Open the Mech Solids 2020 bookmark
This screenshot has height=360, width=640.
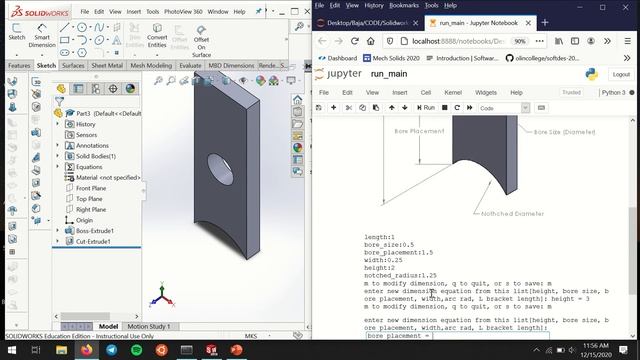(x=391, y=58)
